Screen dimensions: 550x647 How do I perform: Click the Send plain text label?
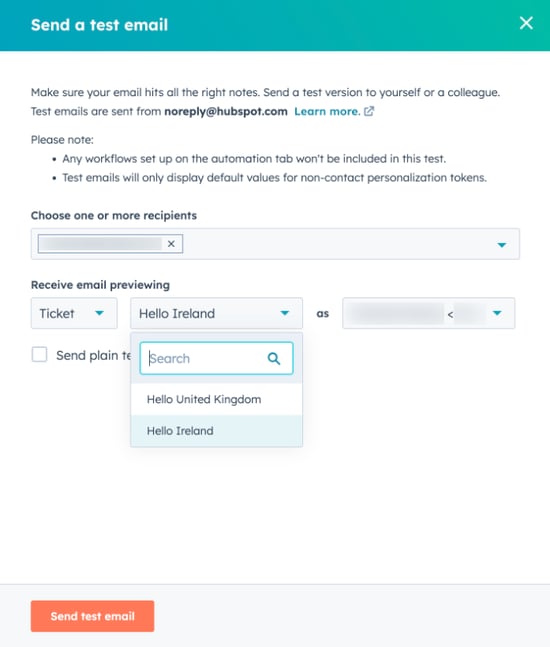coord(94,355)
